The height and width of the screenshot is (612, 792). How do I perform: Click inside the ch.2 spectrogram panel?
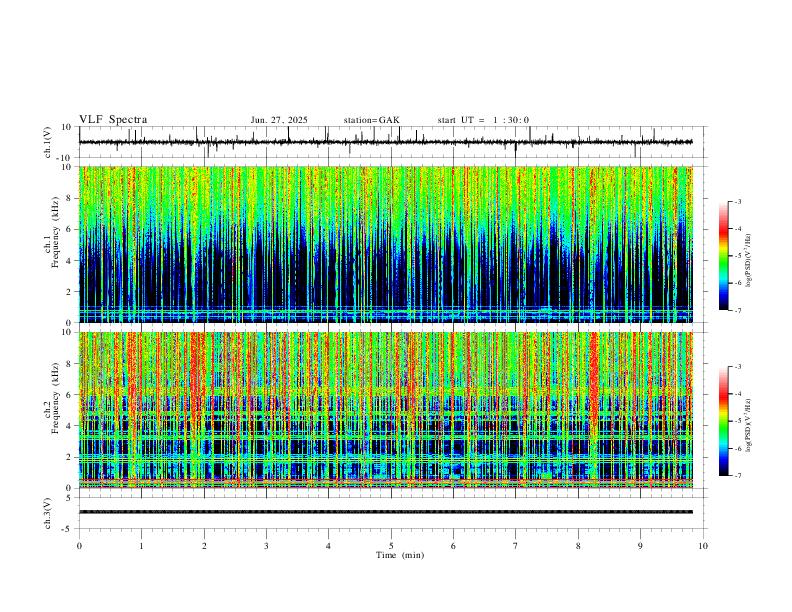coord(386,410)
